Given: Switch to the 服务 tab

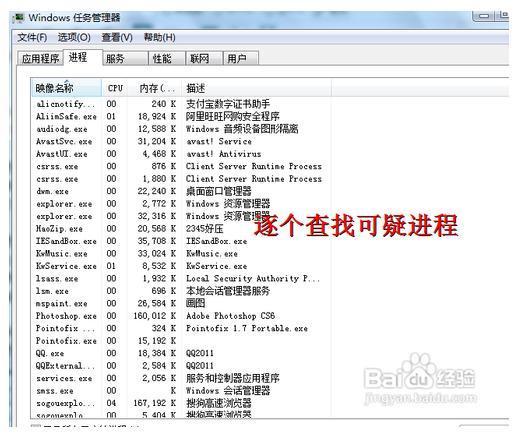Looking at the screenshot, I should tap(125, 59).
